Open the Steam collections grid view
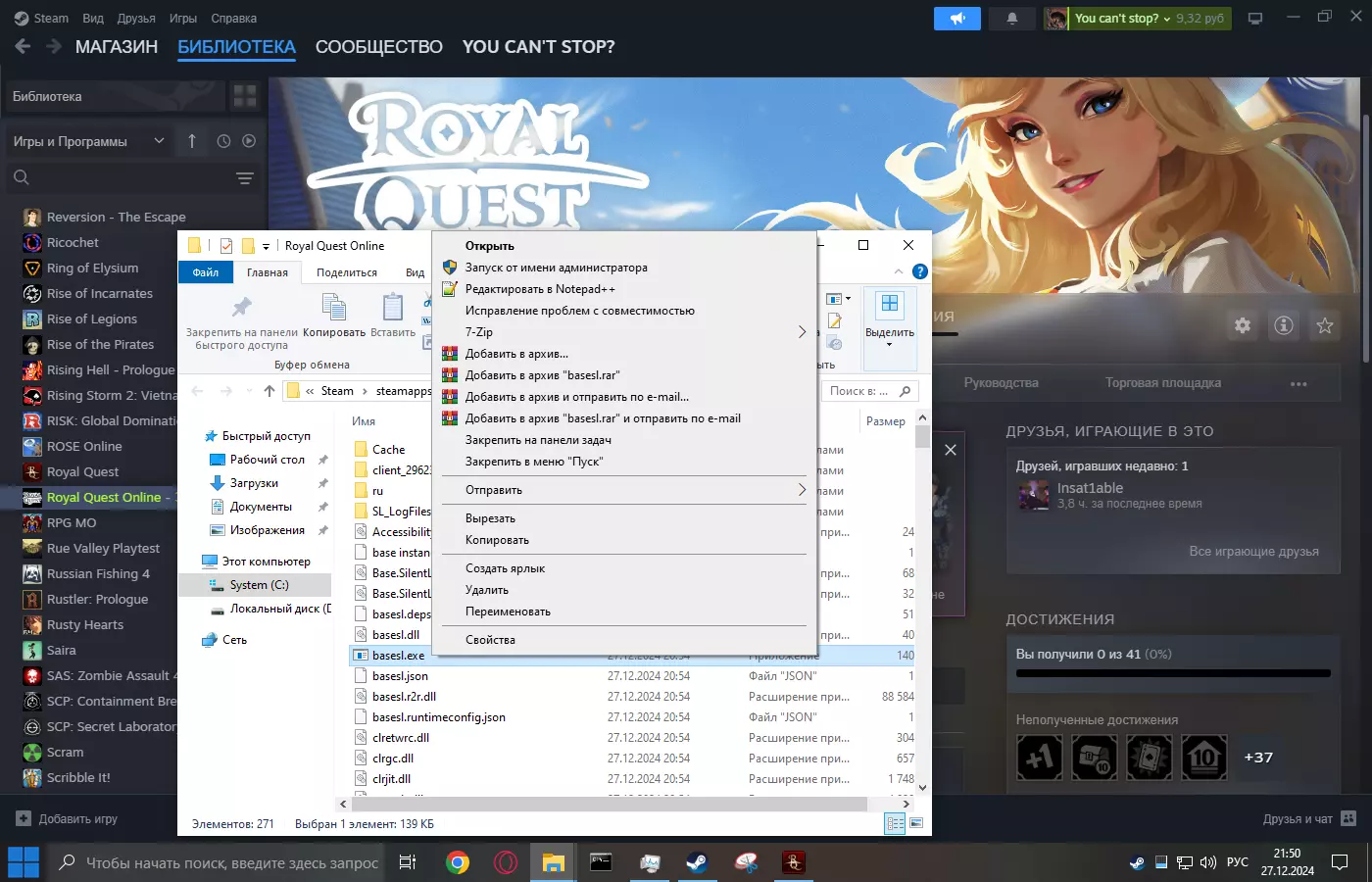 tap(244, 96)
